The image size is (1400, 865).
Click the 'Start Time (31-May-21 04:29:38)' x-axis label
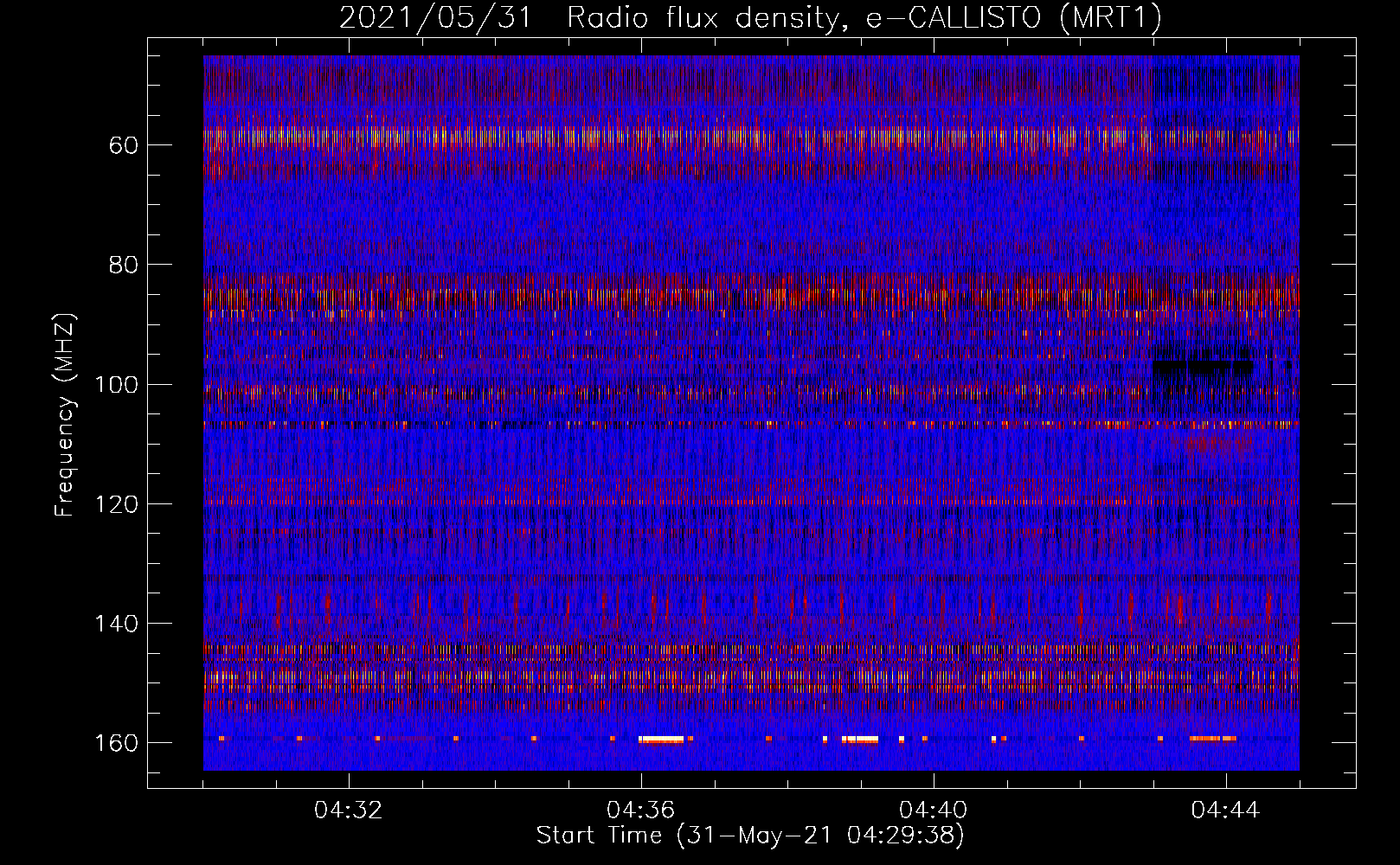[750, 836]
